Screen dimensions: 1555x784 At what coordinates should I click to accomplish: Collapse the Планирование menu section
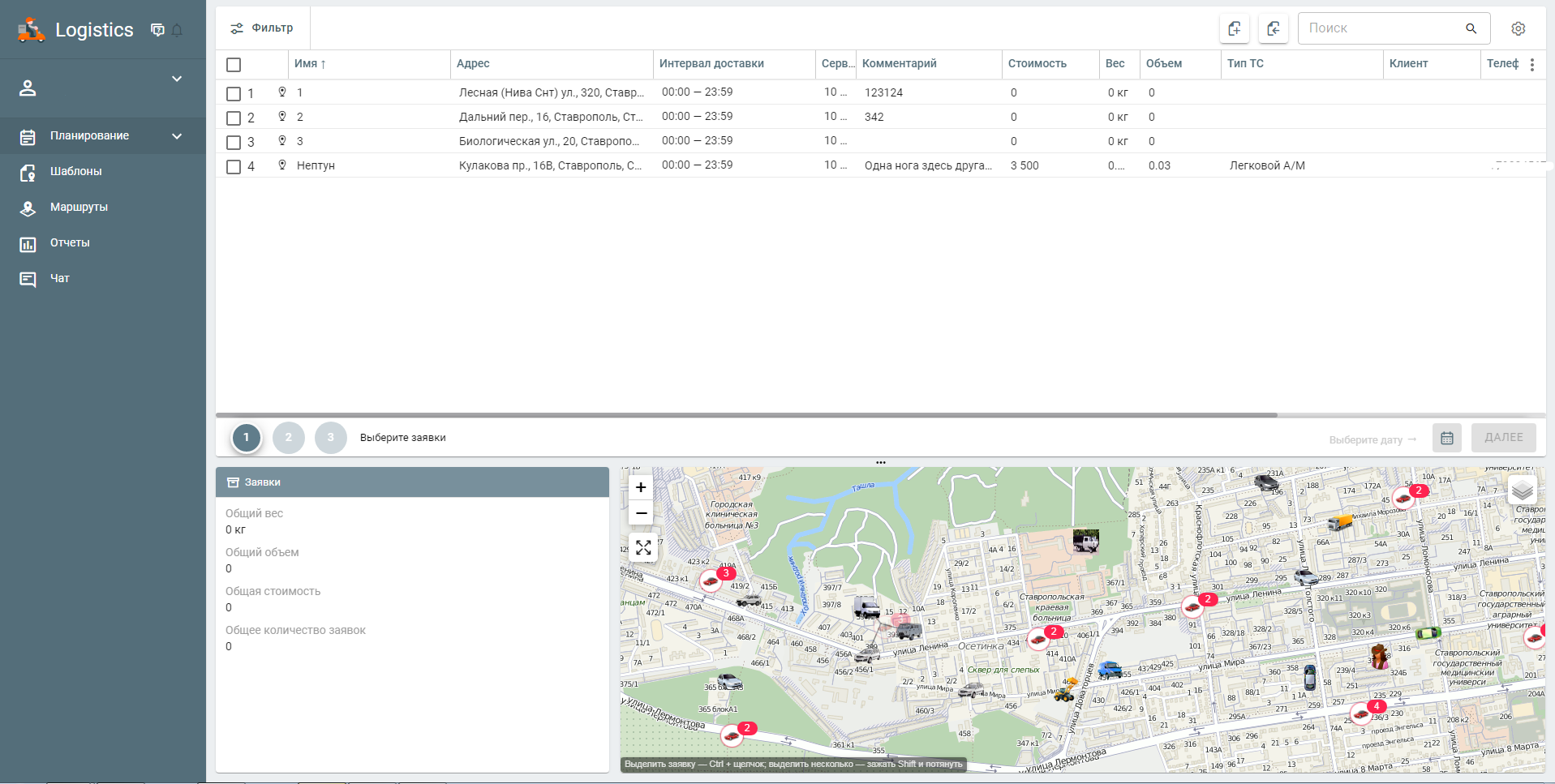[x=177, y=136]
